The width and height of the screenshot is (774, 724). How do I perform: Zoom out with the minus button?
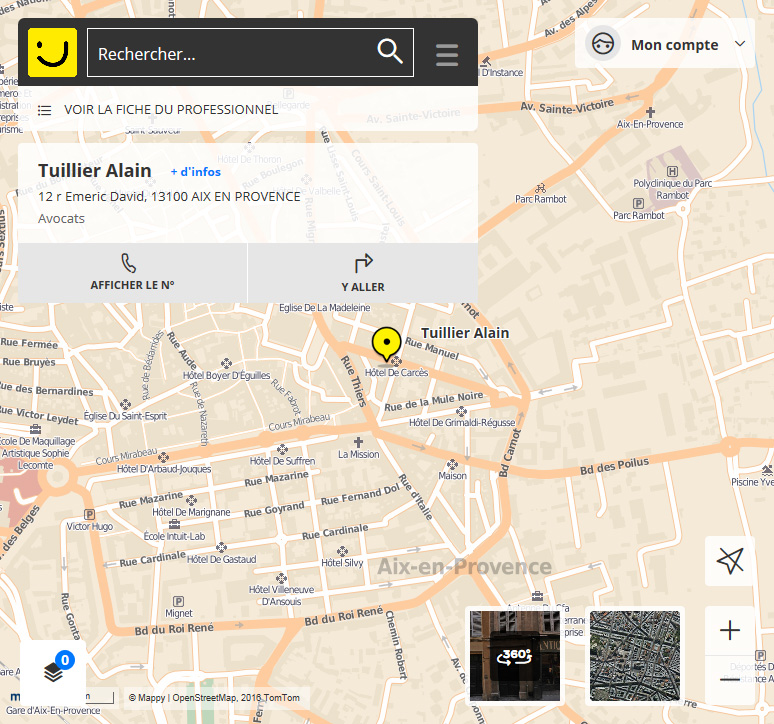coord(730,680)
